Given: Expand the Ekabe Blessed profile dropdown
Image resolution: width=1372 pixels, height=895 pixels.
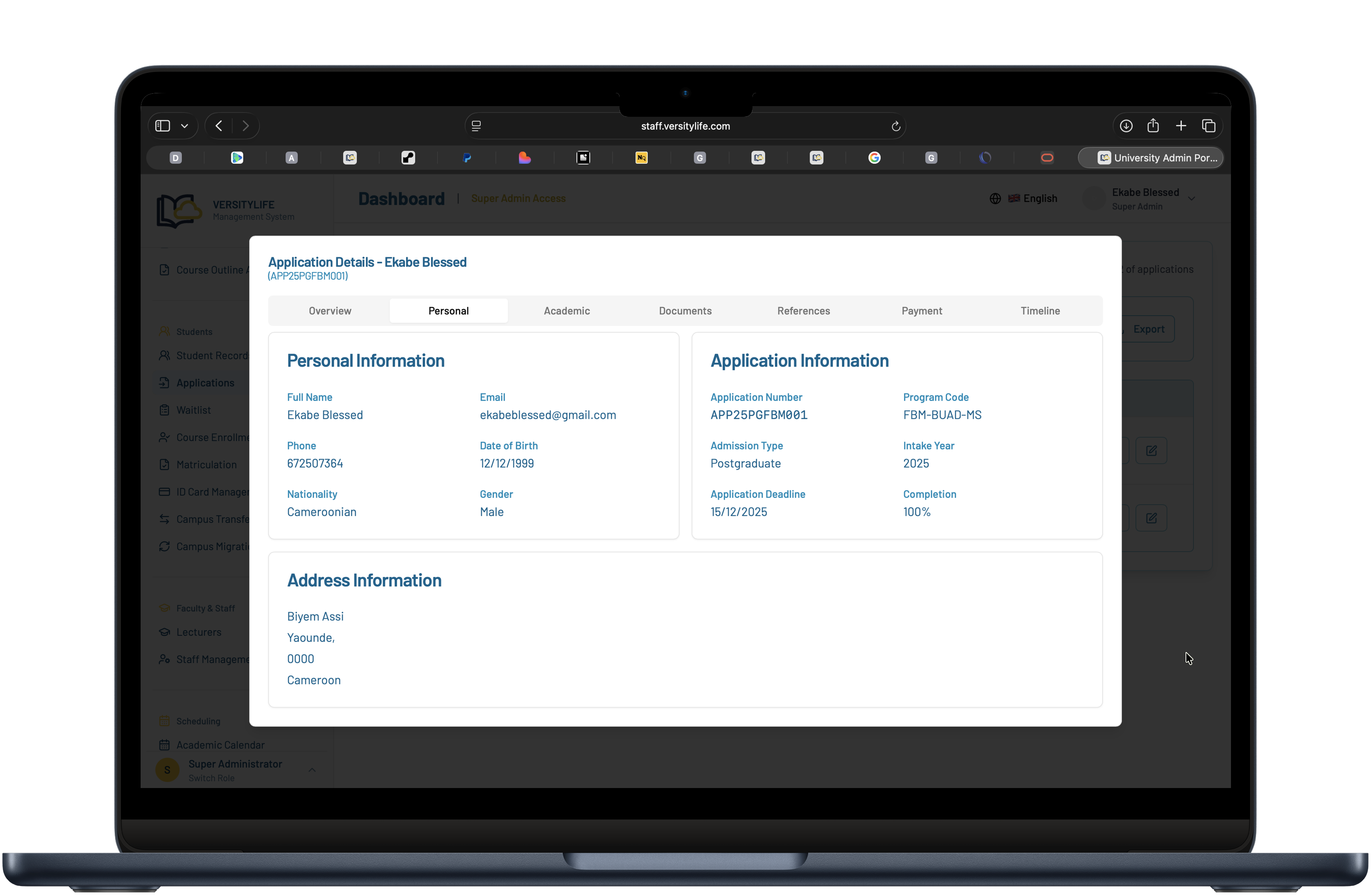Looking at the screenshot, I should click(x=1192, y=198).
